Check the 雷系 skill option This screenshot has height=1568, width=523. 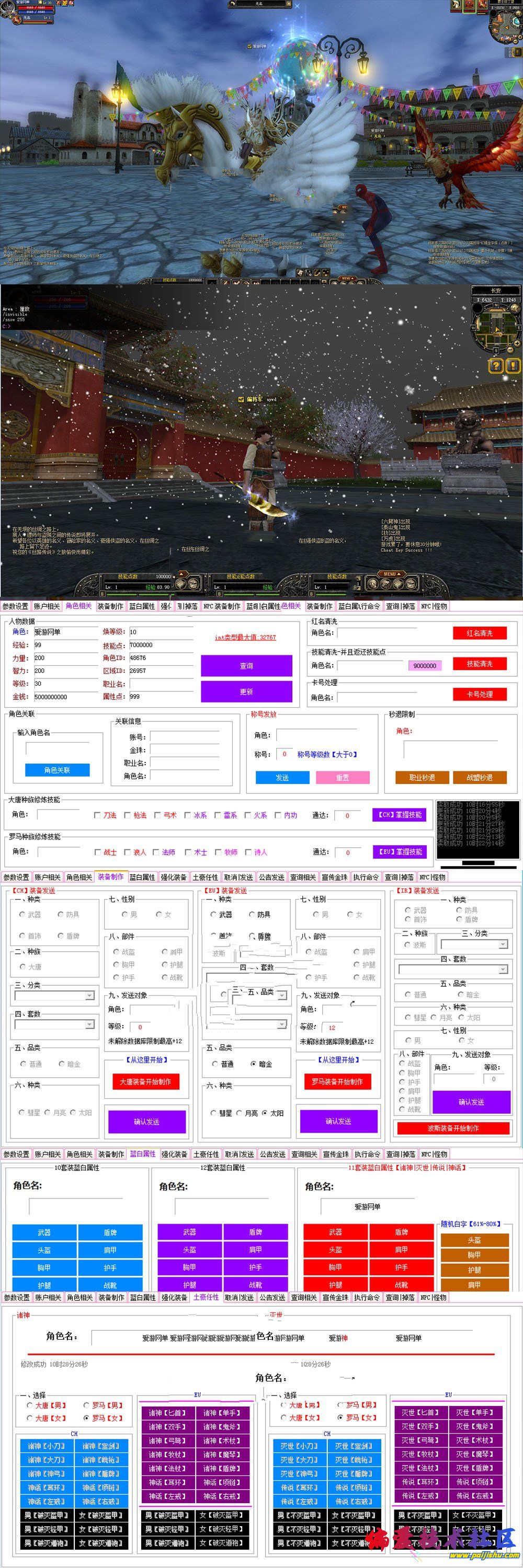tap(218, 815)
